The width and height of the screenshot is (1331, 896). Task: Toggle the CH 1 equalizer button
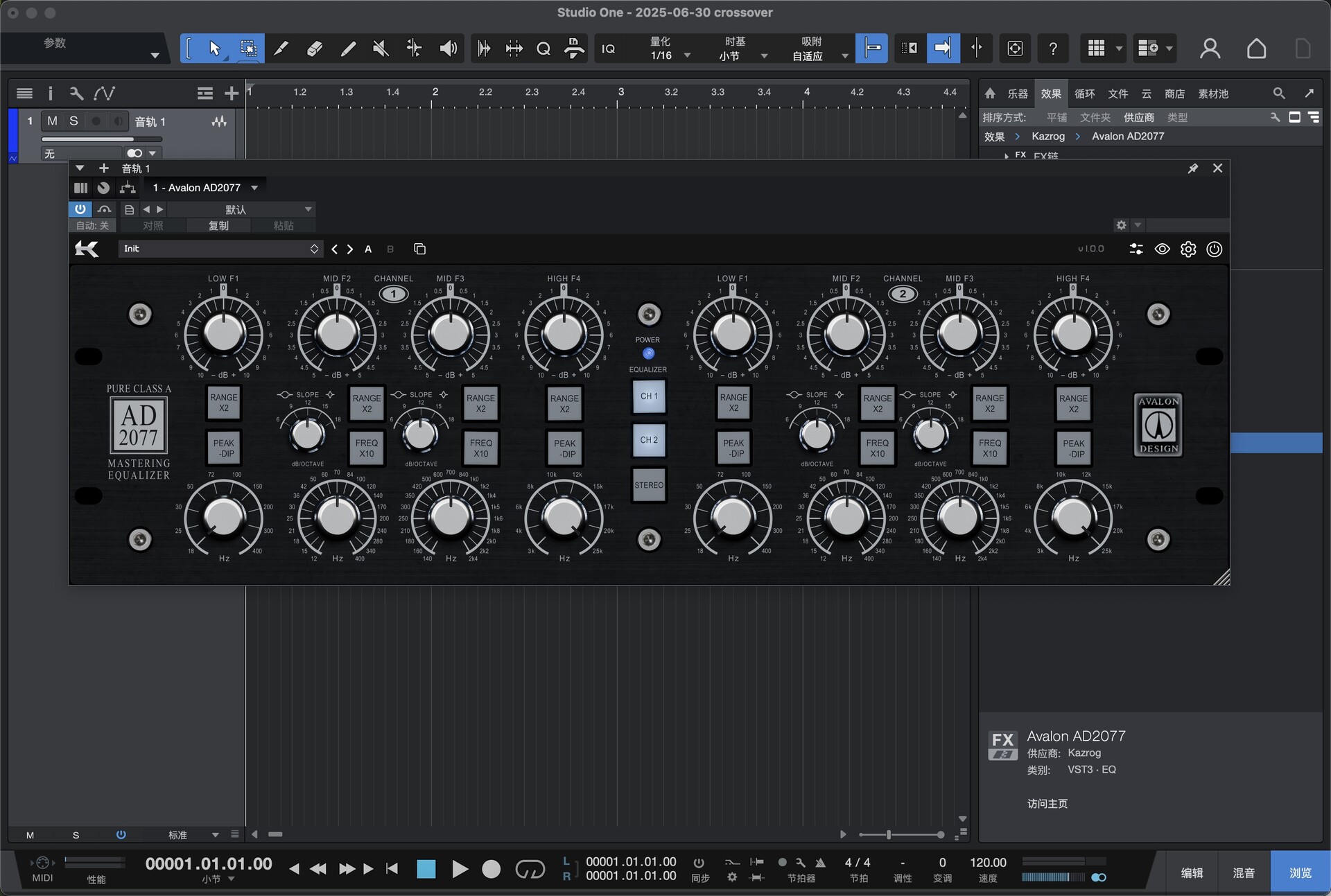click(x=649, y=396)
